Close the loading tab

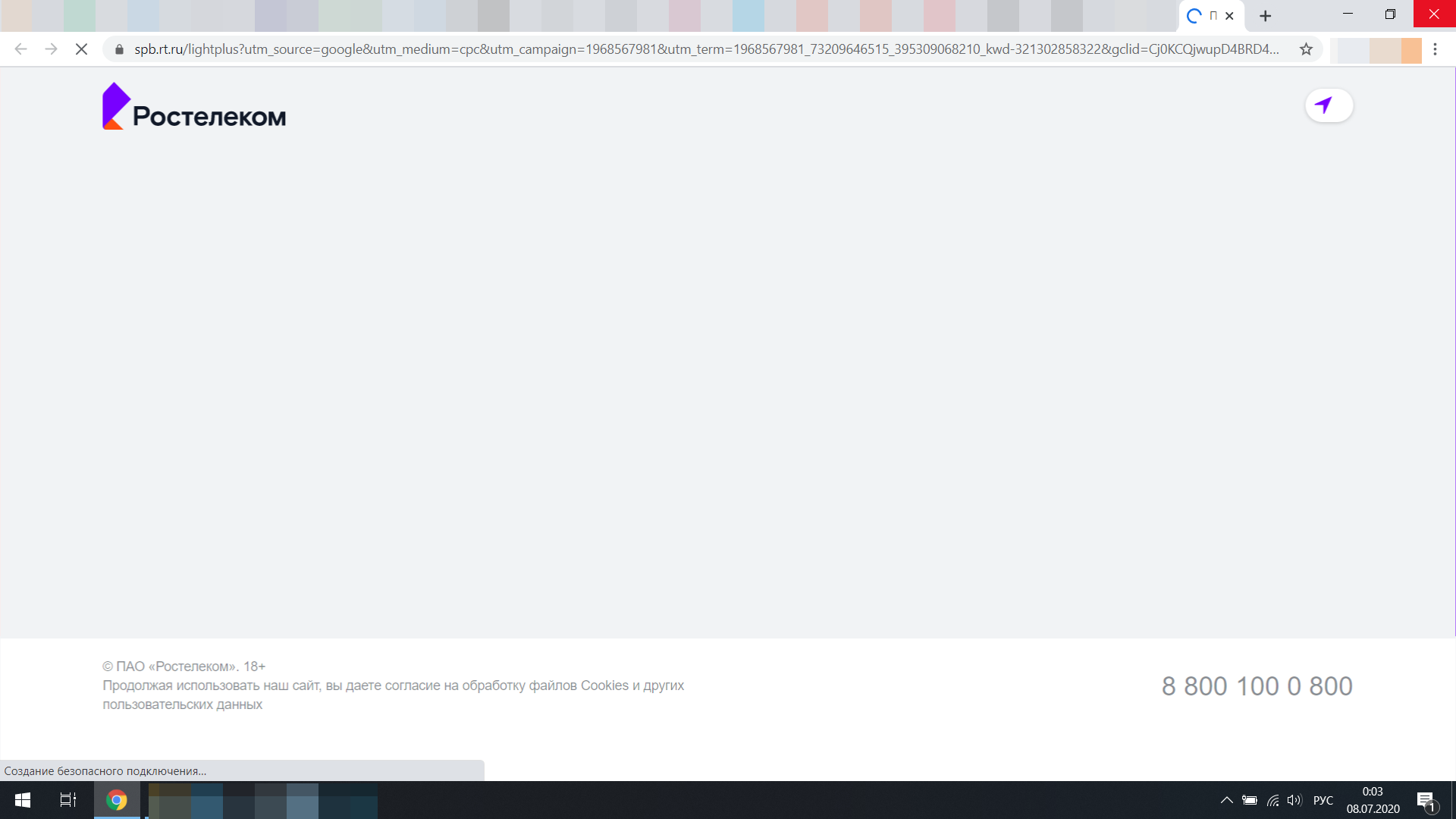pos(1229,16)
